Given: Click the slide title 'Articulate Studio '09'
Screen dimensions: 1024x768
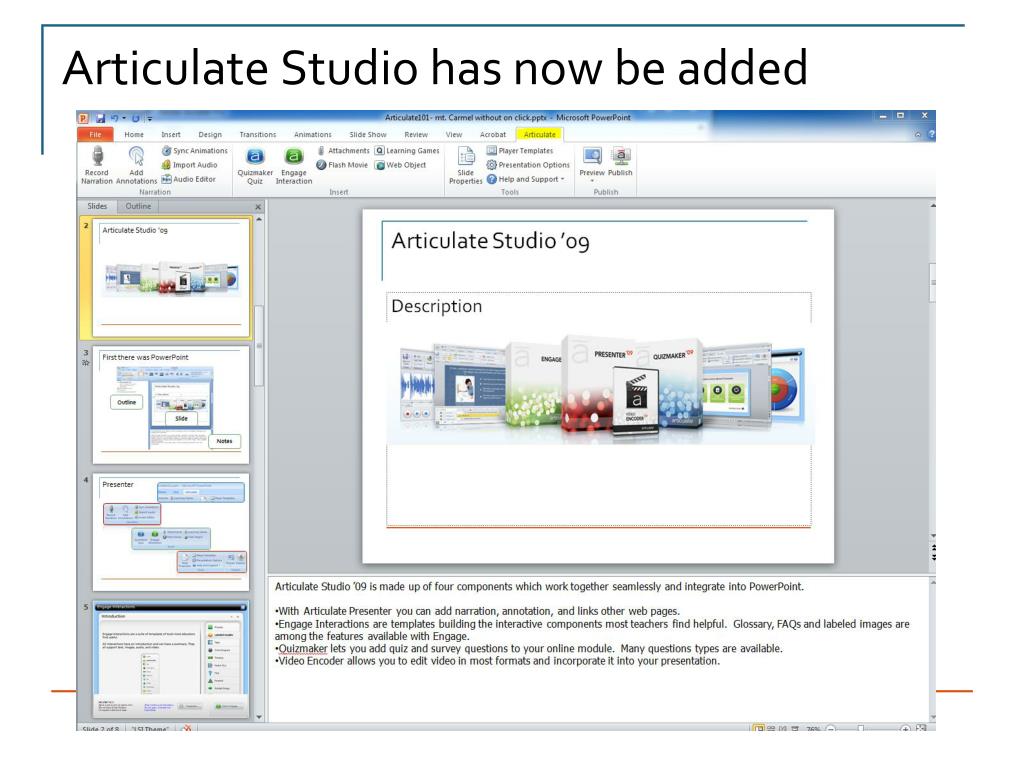Looking at the screenshot, I should (x=490, y=241).
